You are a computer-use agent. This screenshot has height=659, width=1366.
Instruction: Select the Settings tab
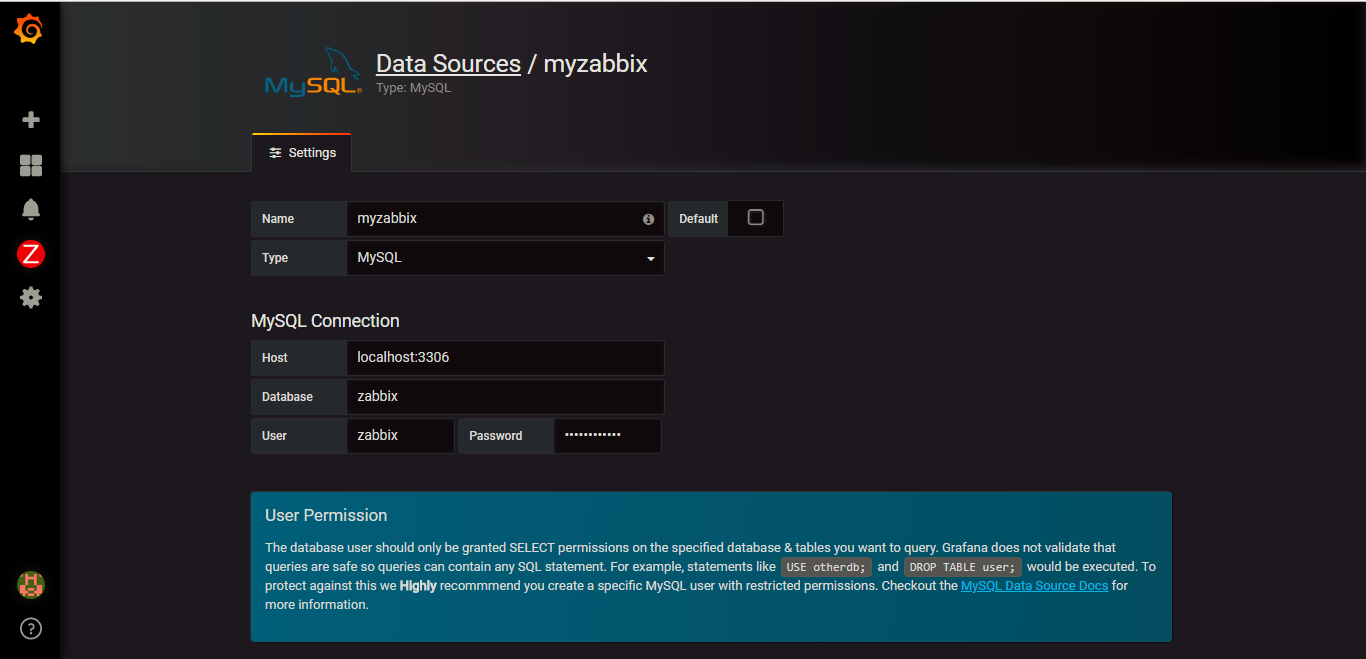tap(302, 153)
